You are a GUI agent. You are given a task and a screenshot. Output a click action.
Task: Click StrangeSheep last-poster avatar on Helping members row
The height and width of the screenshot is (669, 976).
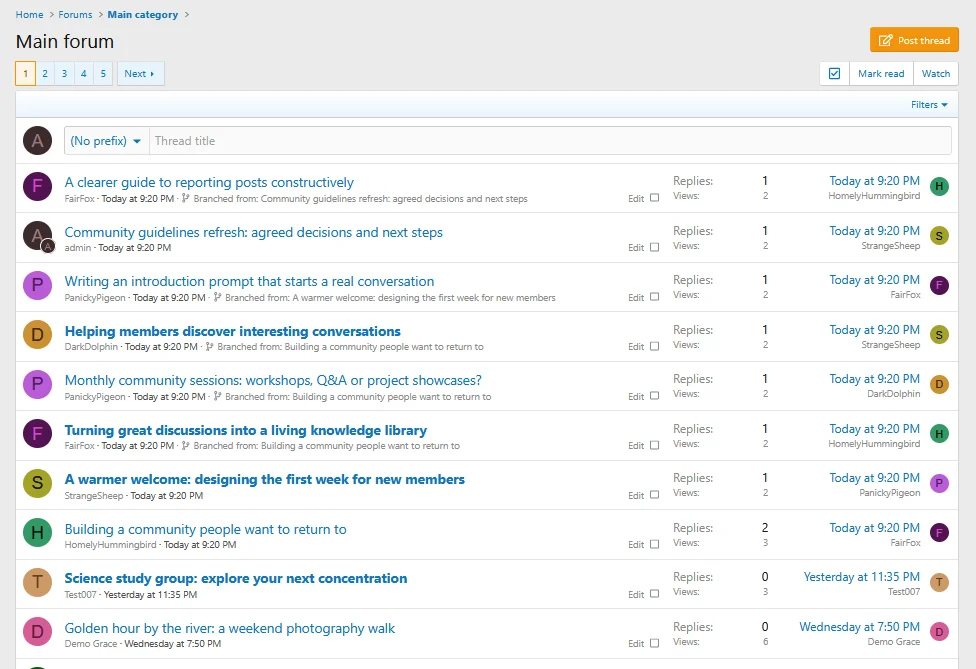tap(939, 335)
